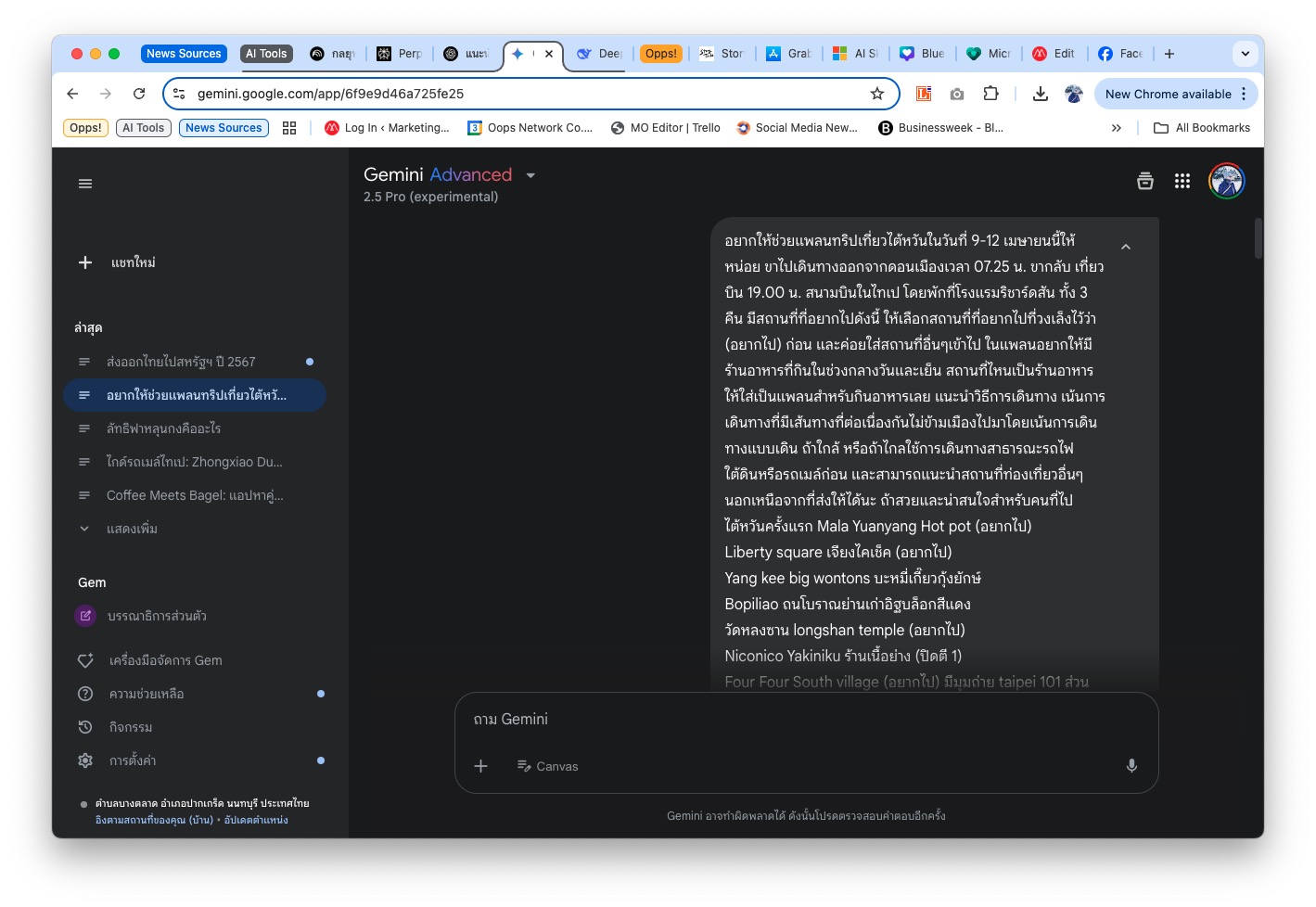Open the Chrome downloads icon

click(1041, 94)
